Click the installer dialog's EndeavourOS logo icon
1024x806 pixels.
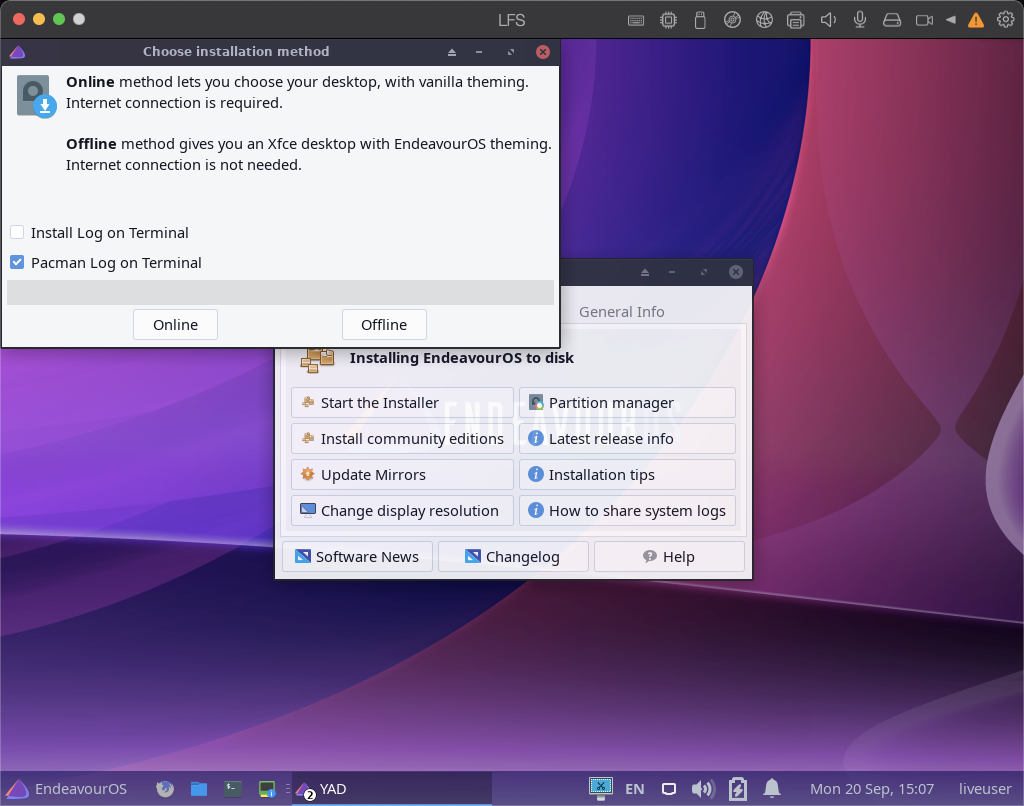pyautogui.click(x=18, y=52)
